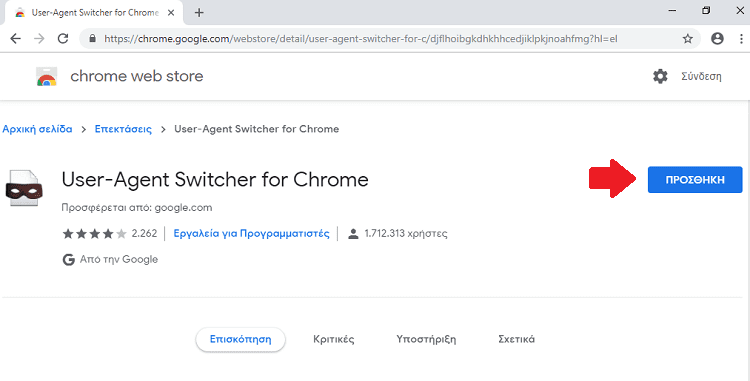Click the 2.262 ratings count
Image resolution: width=750 pixels, height=381 pixels.
click(144, 234)
